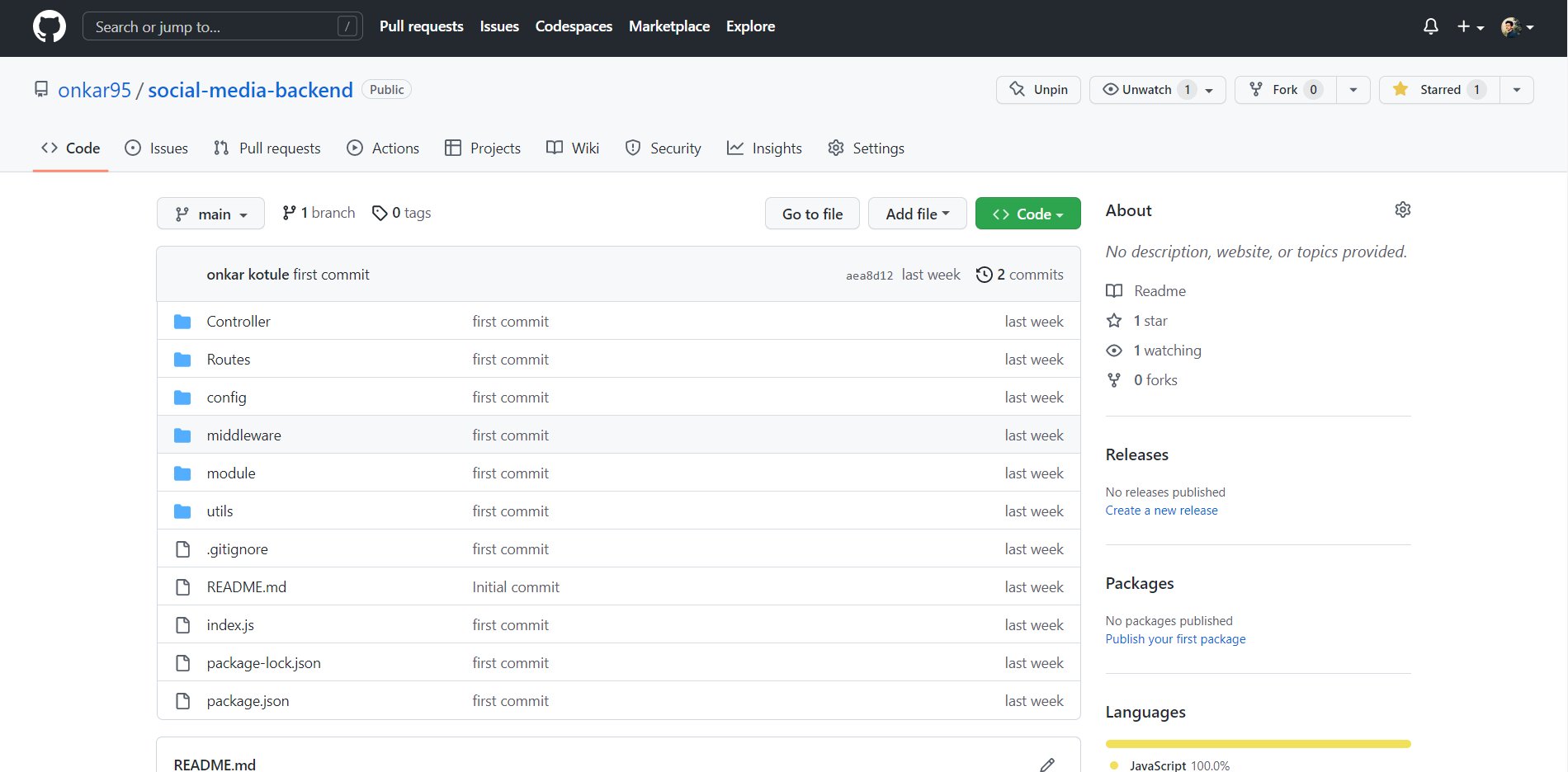The width and height of the screenshot is (1568, 772).
Task: Click the fork icon beside 0 forks
Action: click(1114, 380)
